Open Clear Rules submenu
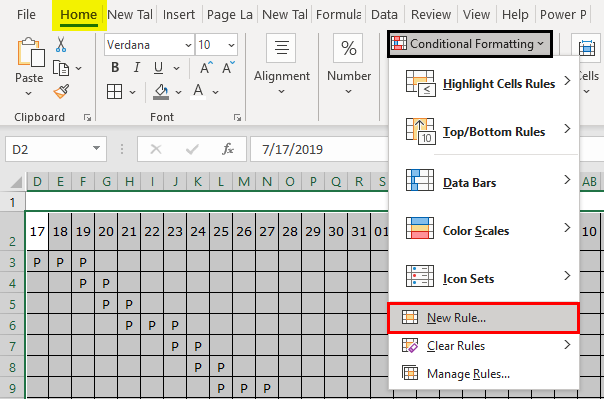Image resolution: width=604 pixels, height=399 pixels. (x=484, y=346)
